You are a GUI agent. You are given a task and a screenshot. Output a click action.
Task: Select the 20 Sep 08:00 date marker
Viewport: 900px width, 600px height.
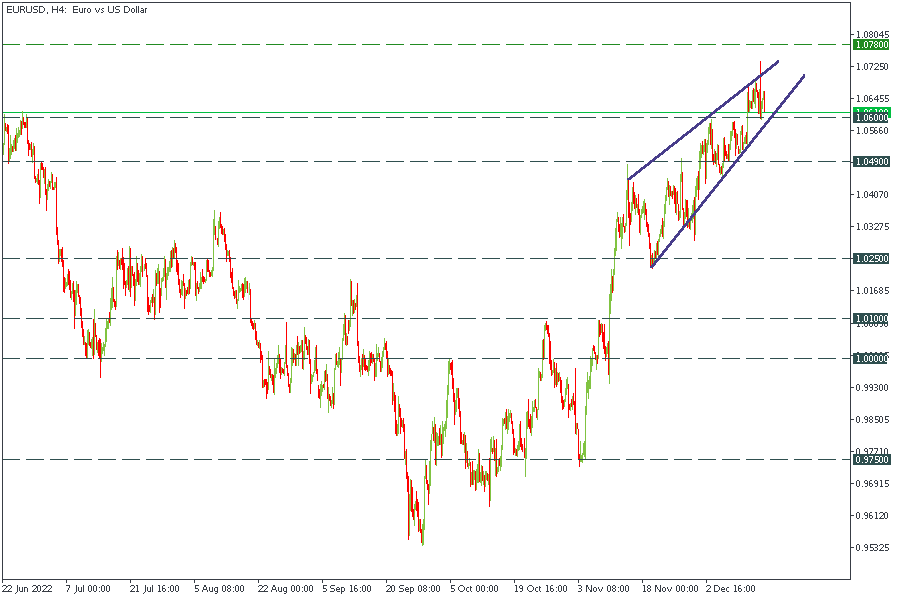[412, 589]
